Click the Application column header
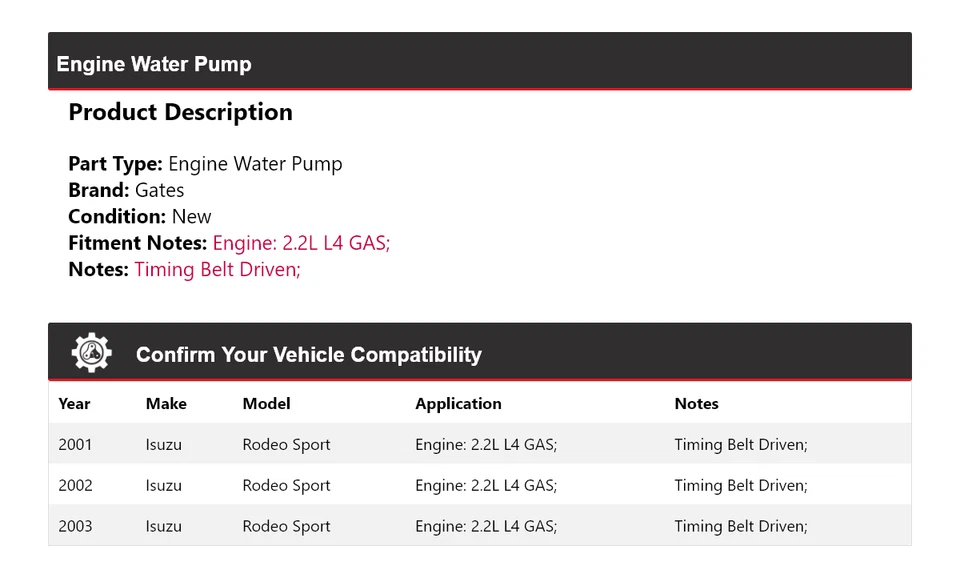This screenshot has height=578, width=960. coord(458,404)
